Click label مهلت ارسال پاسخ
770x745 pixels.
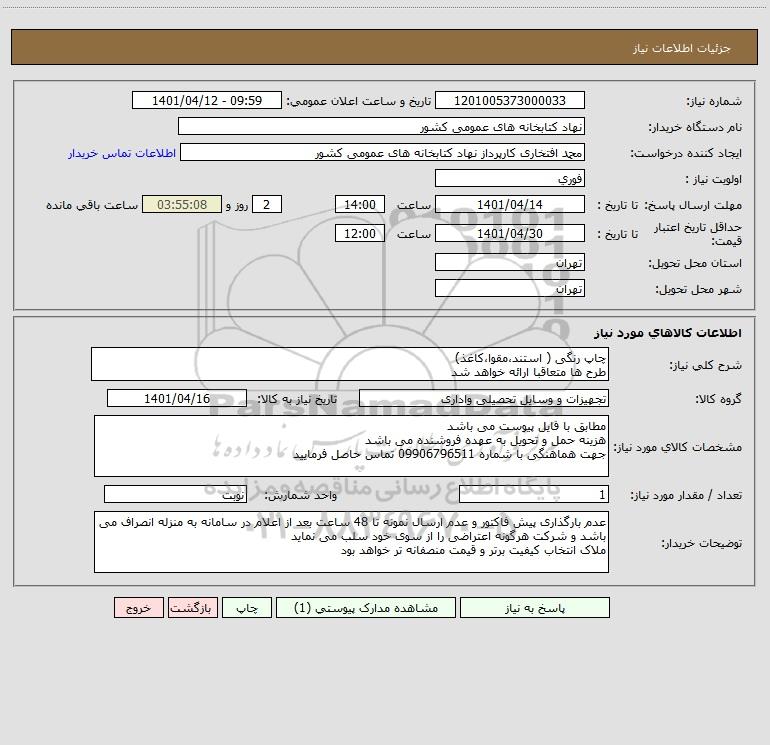(x=693, y=205)
